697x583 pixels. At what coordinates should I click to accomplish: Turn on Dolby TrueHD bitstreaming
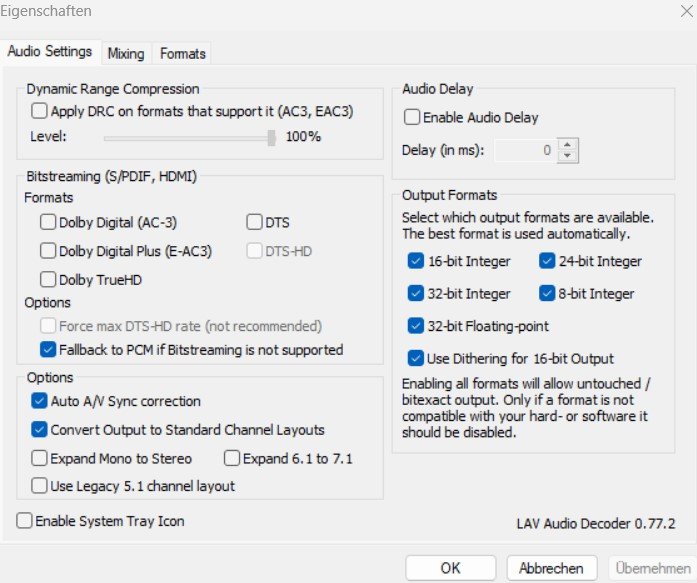tap(48, 280)
